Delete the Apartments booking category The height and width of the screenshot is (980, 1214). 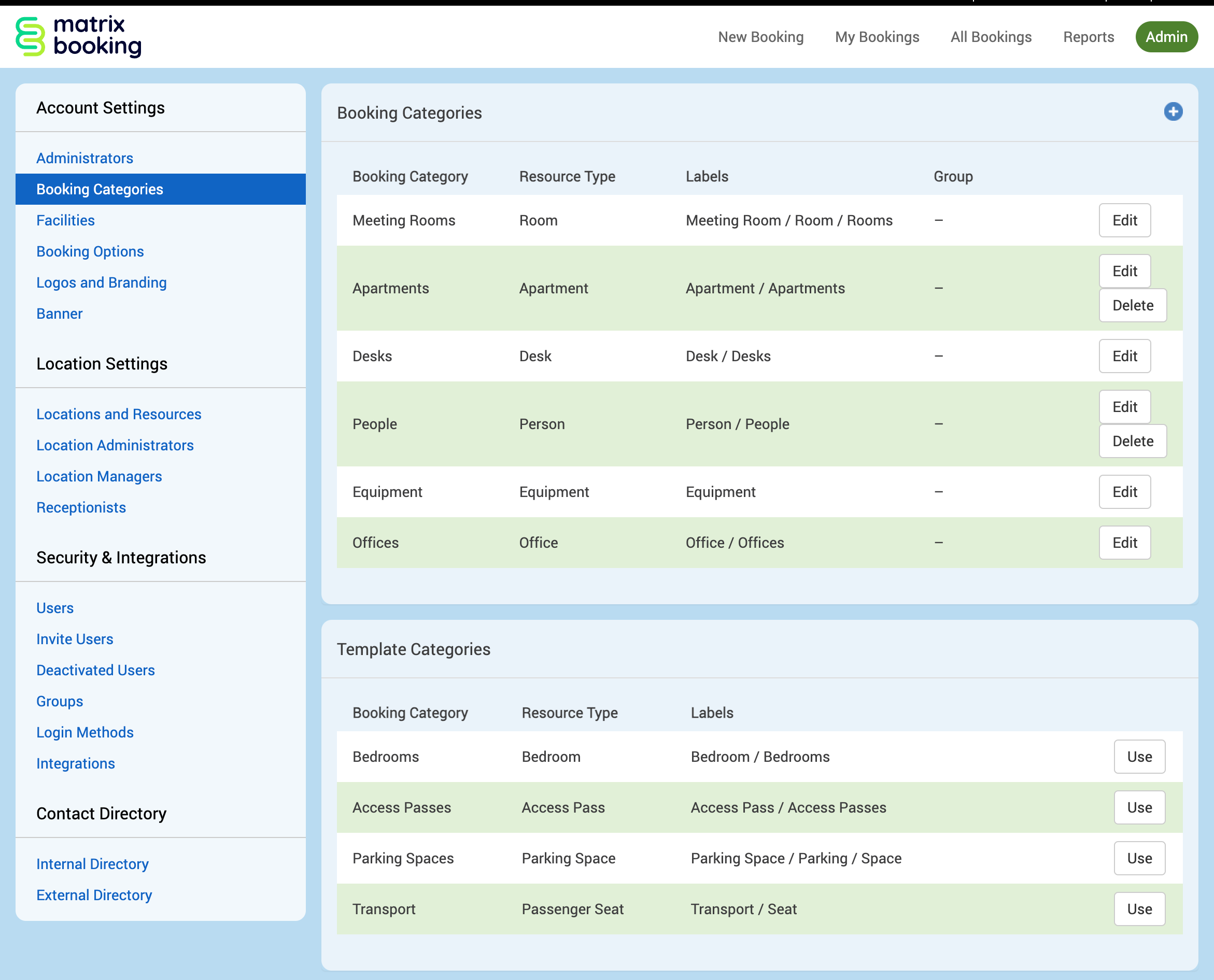coord(1132,305)
